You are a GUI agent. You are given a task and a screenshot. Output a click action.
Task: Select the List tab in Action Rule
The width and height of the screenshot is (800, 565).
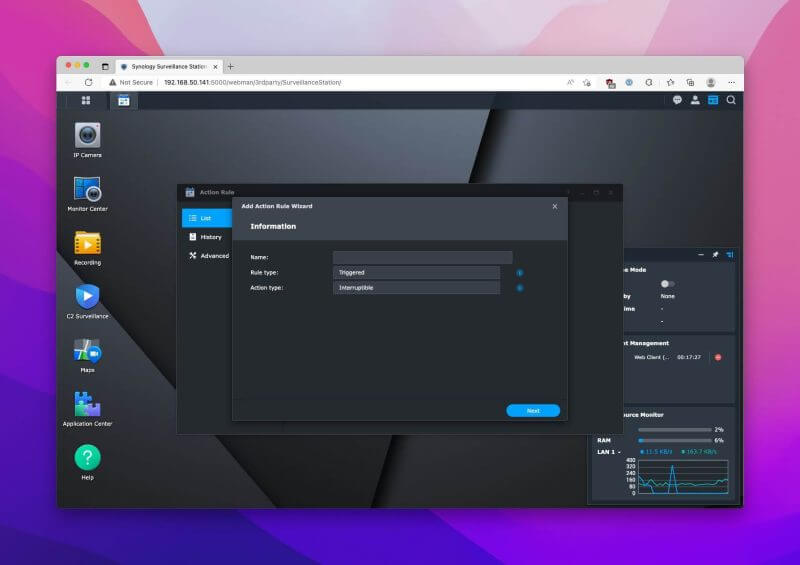tap(207, 218)
